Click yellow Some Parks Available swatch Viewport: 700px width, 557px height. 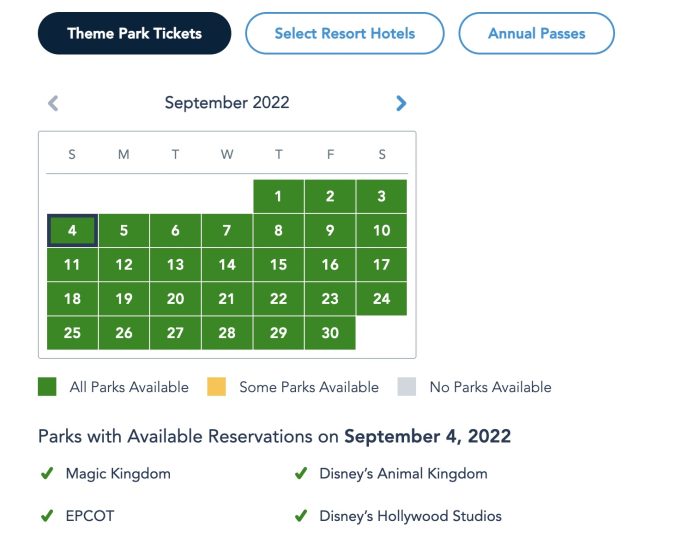(x=216, y=387)
